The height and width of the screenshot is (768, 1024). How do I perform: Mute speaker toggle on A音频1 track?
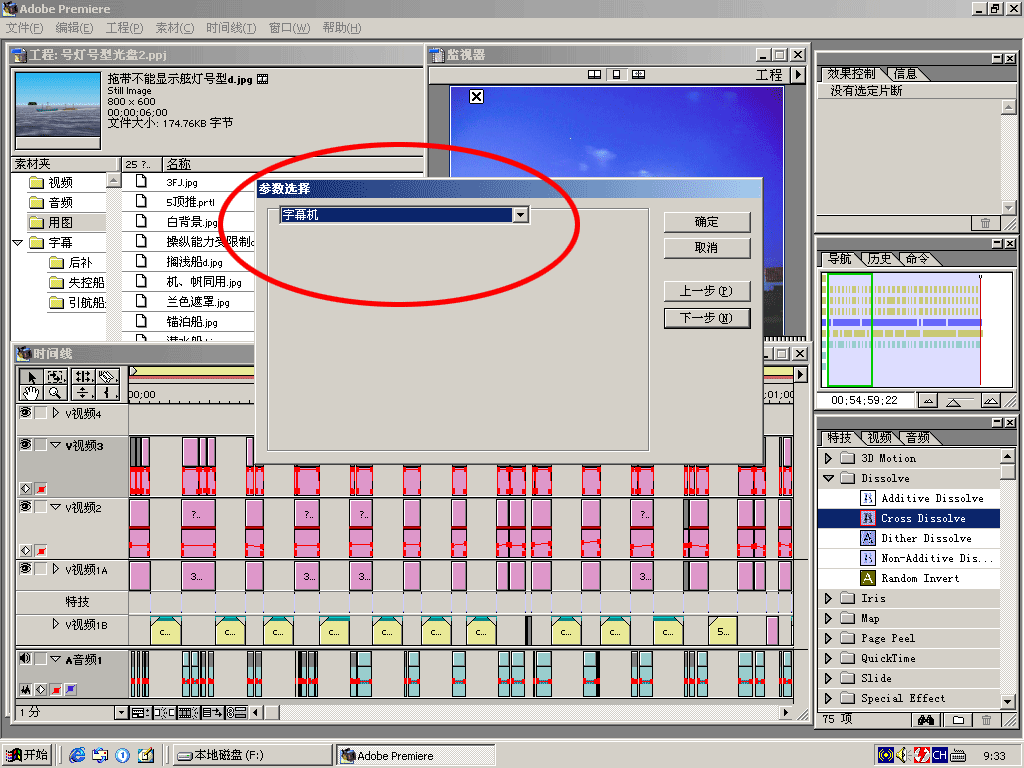pos(25,658)
